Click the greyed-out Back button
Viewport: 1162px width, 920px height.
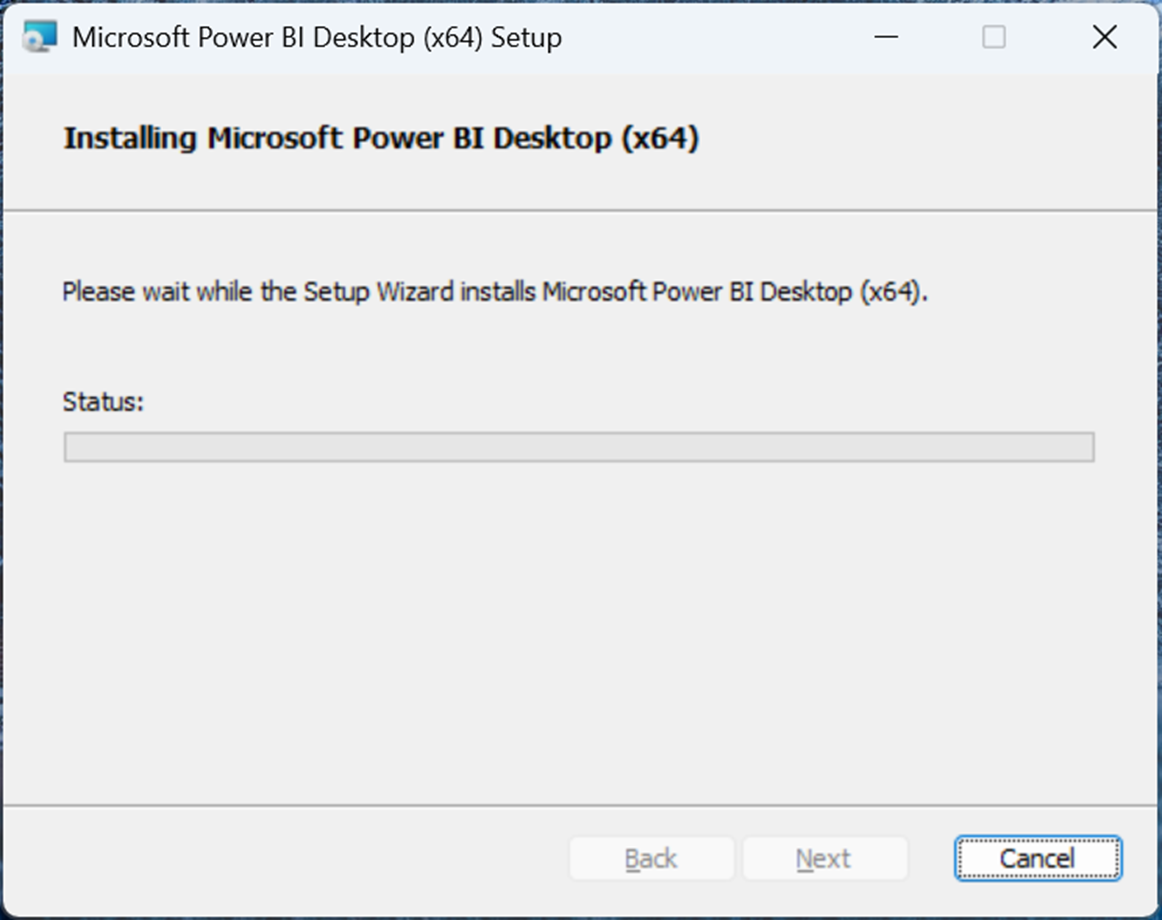pos(651,859)
